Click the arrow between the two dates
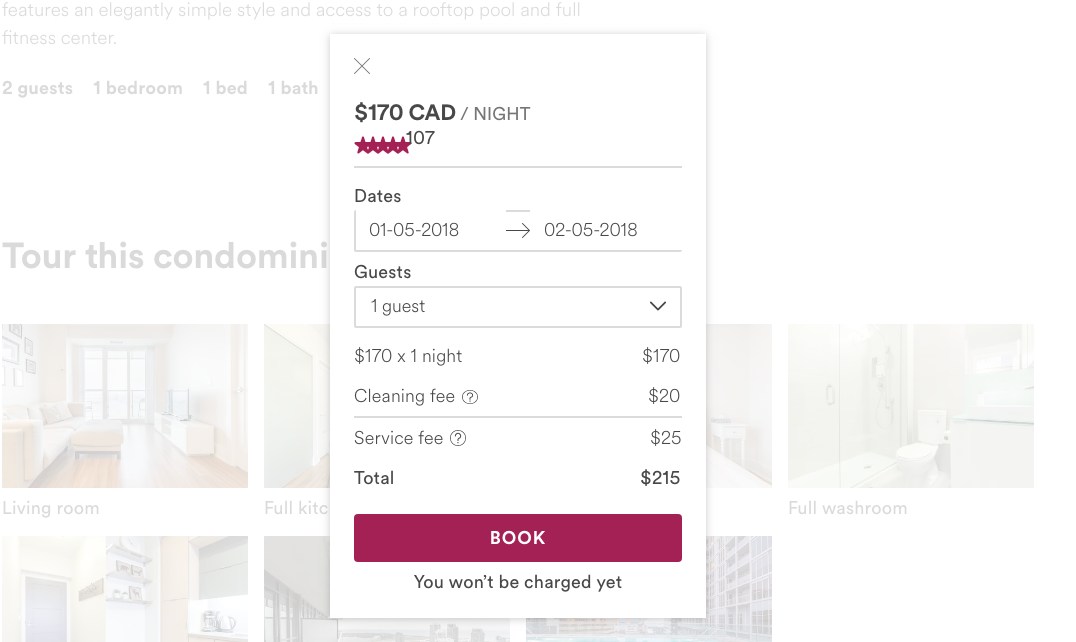The width and height of the screenshot is (1076, 642). click(518, 230)
